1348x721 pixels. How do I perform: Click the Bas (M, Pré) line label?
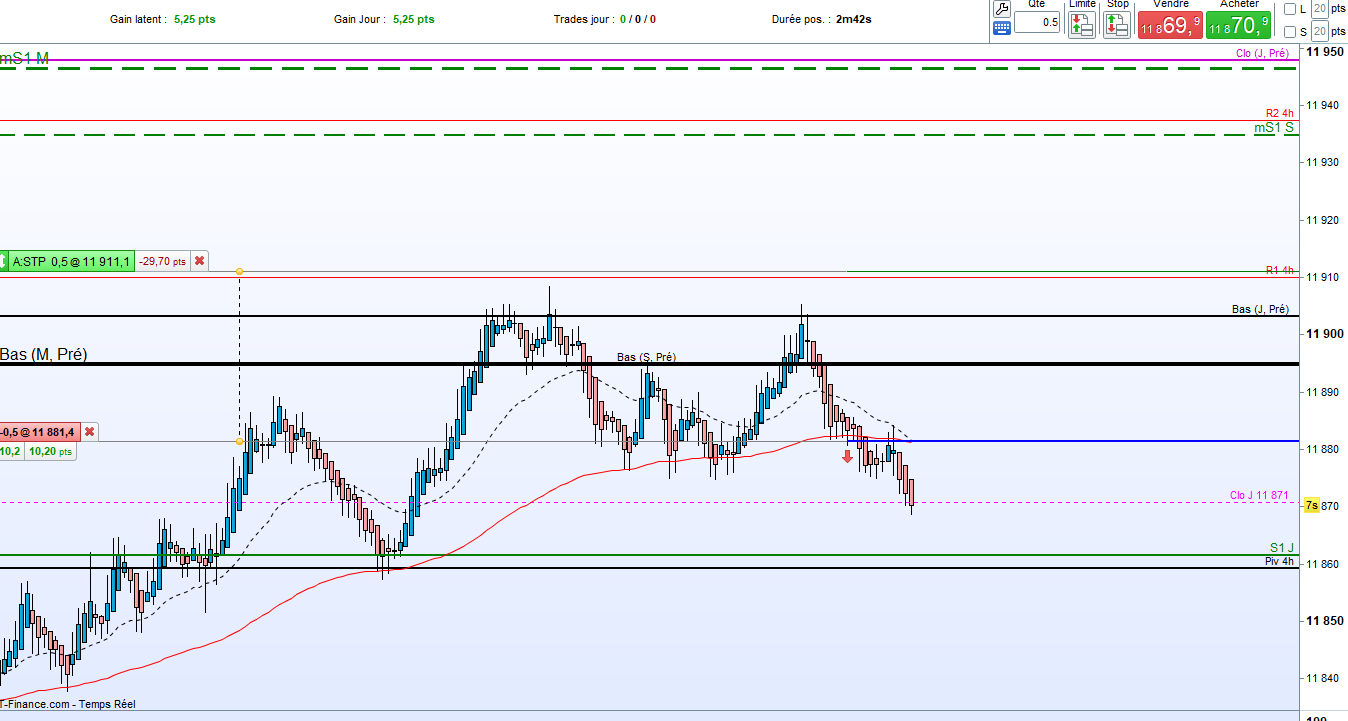coord(43,354)
